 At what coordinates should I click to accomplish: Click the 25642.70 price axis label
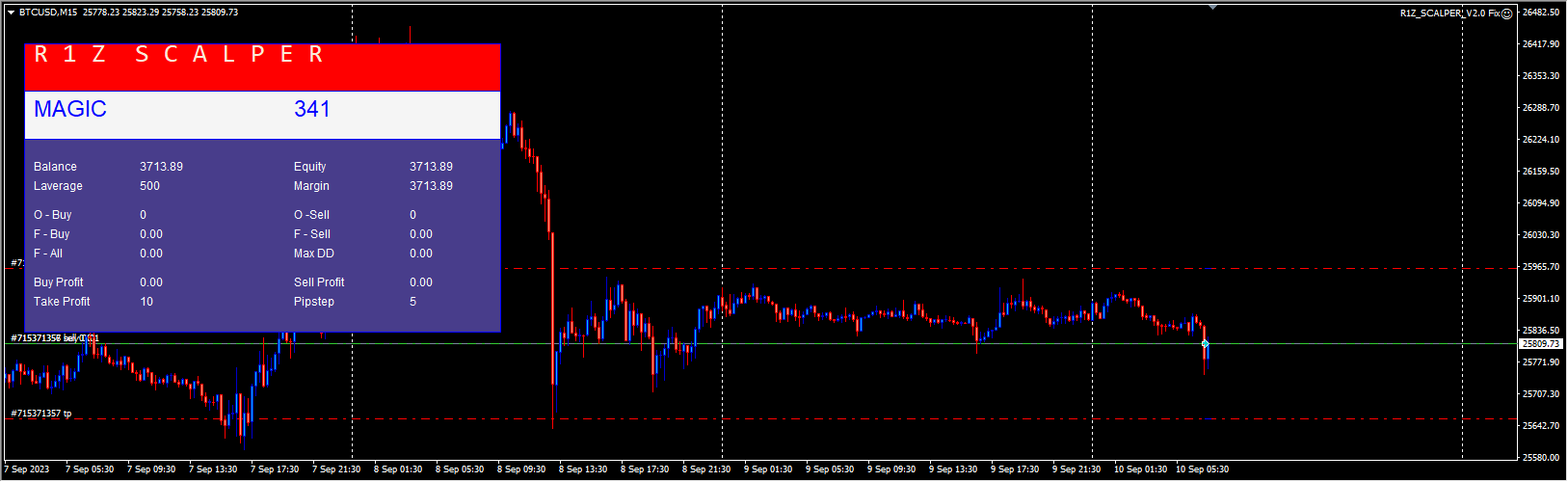click(1541, 426)
